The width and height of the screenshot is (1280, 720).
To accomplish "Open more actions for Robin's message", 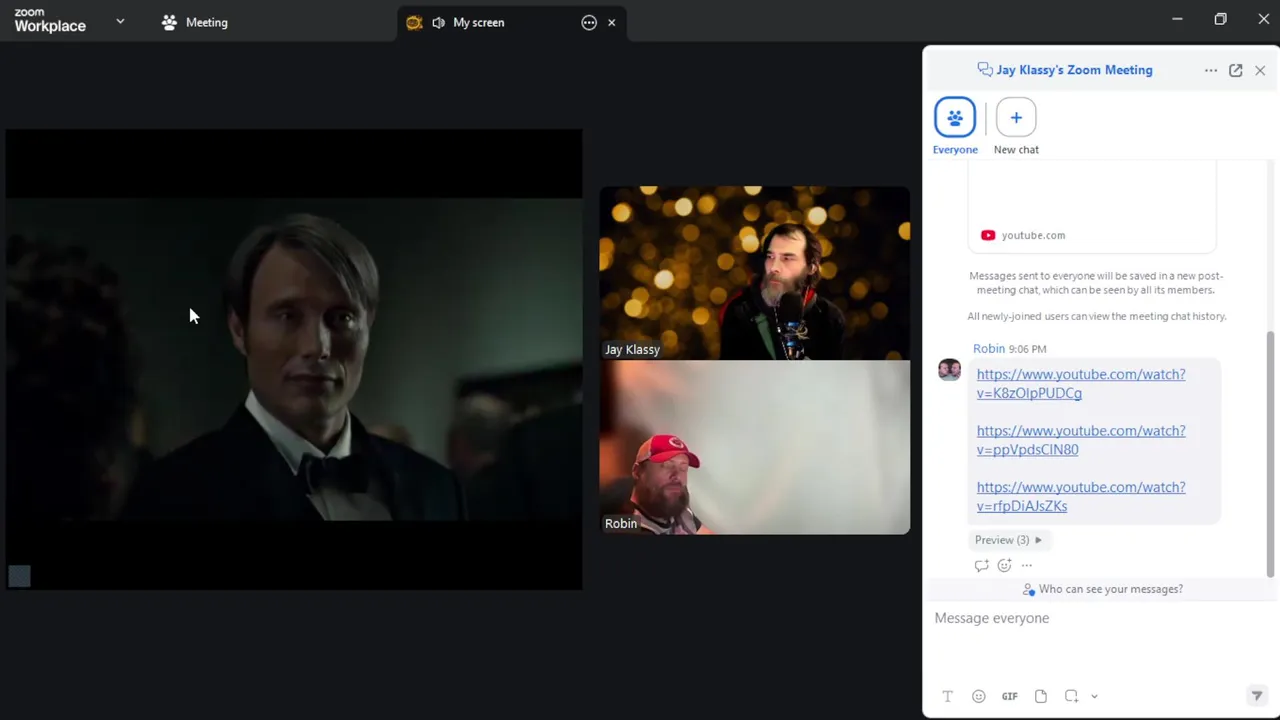I will click(1027, 565).
